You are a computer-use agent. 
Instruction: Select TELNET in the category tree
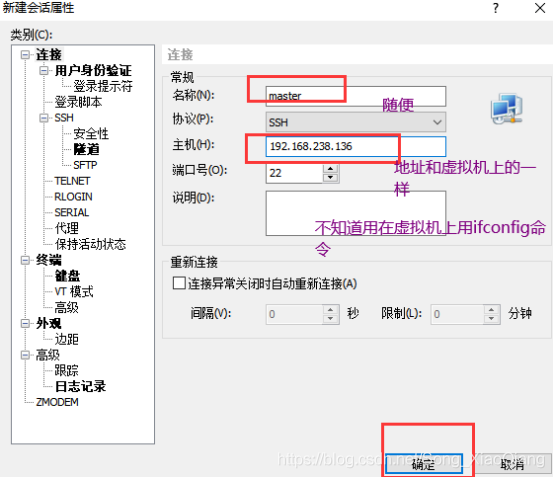point(72,181)
